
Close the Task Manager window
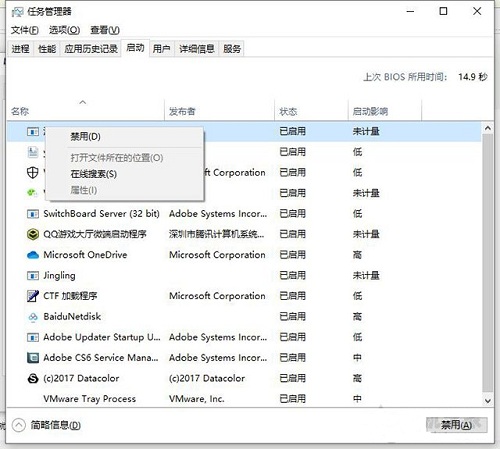(x=477, y=11)
